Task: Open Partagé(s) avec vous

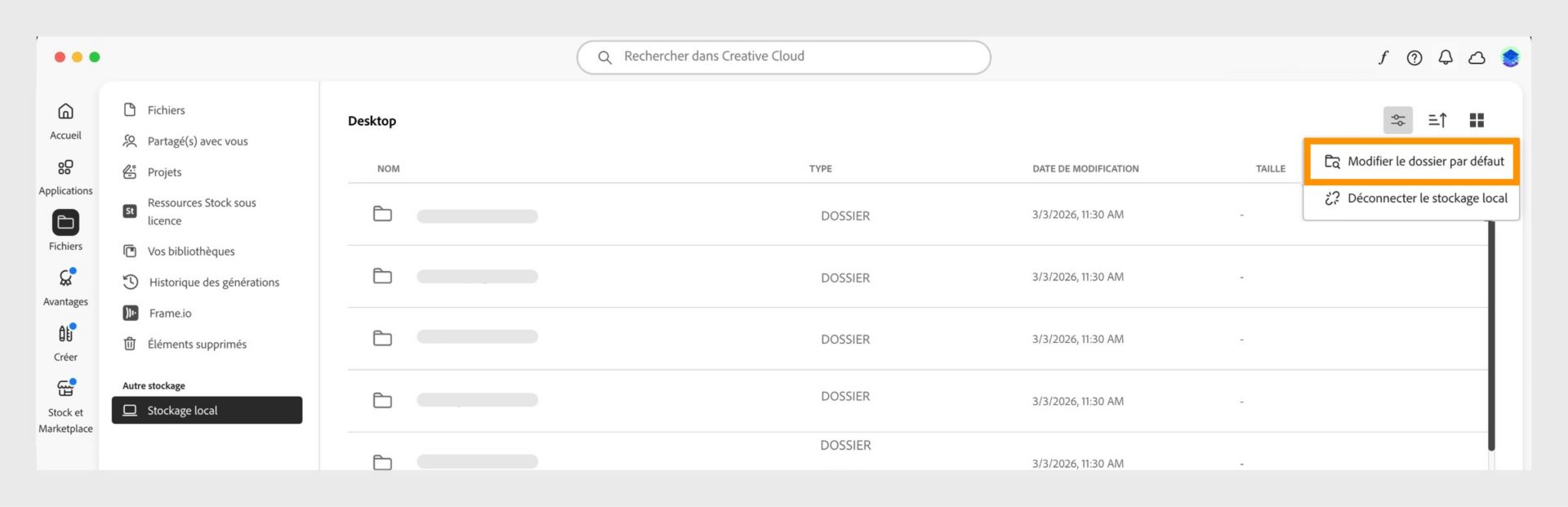Action: click(x=185, y=141)
